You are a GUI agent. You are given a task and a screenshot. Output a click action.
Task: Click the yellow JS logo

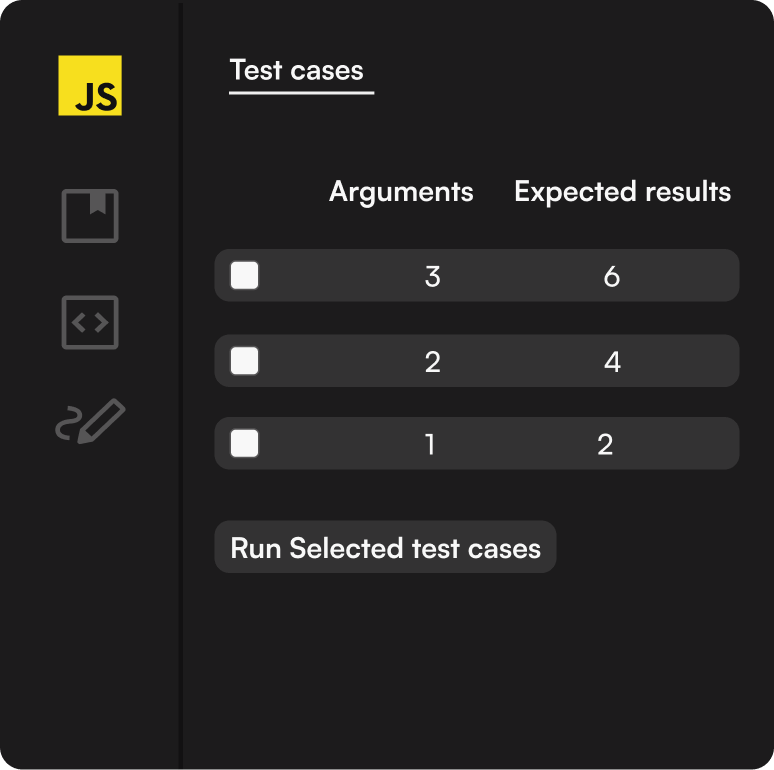[x=90, y=86]
